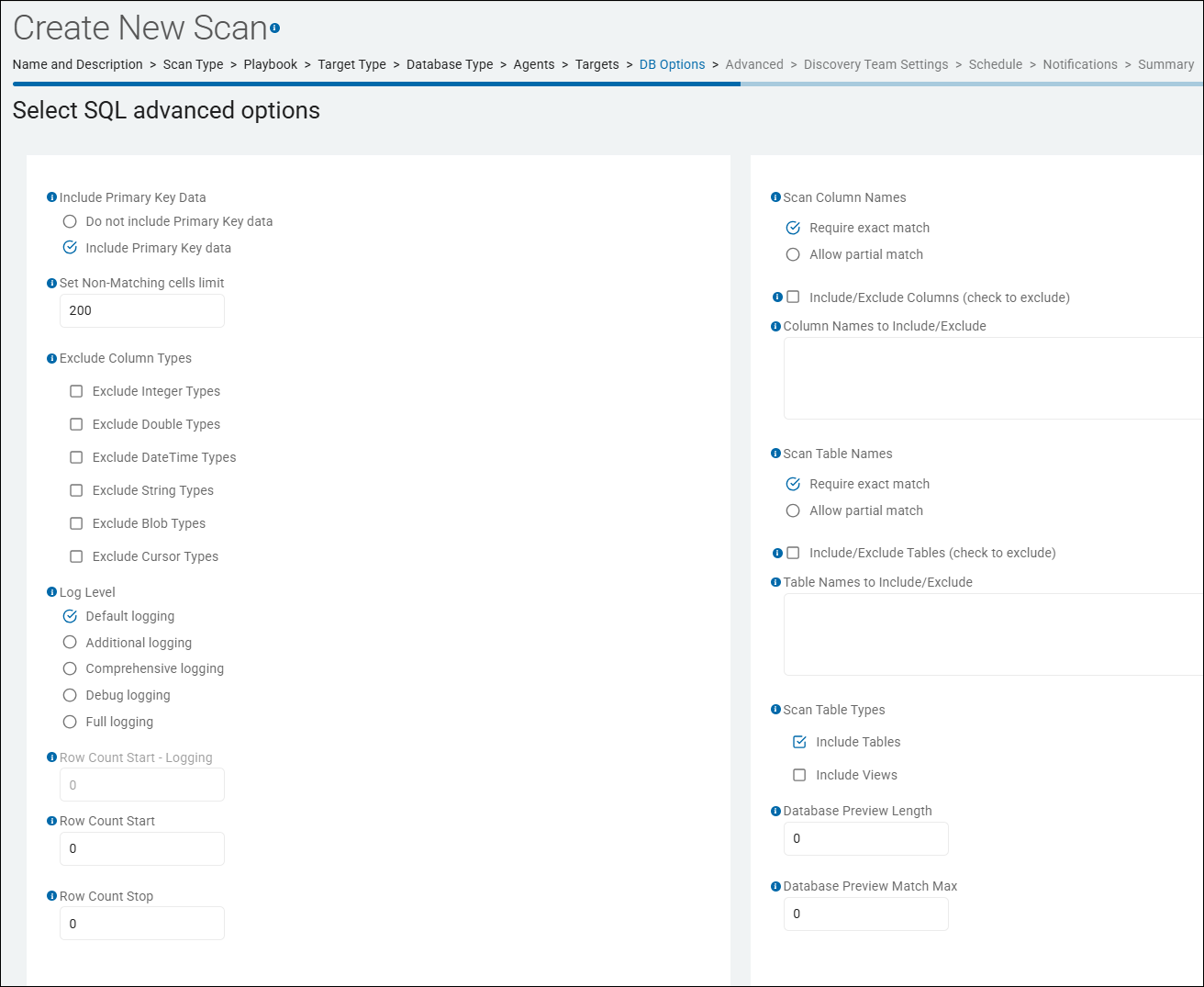Open DB Options step
The image size is (1204, 987).
tap(673, 64)
